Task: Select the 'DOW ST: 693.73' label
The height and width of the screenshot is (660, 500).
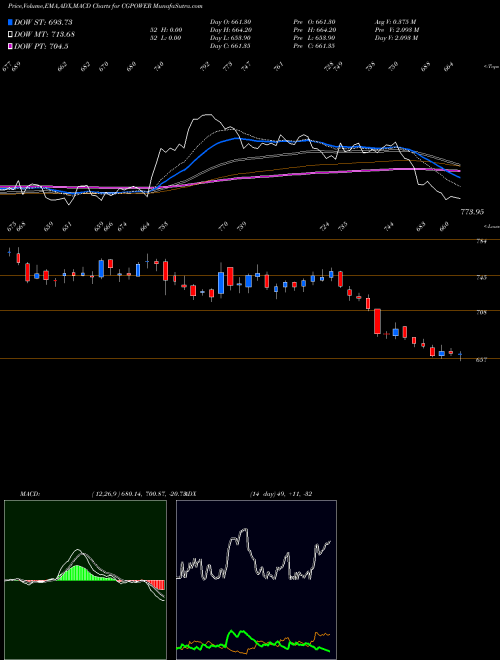Action: [43, 22]
